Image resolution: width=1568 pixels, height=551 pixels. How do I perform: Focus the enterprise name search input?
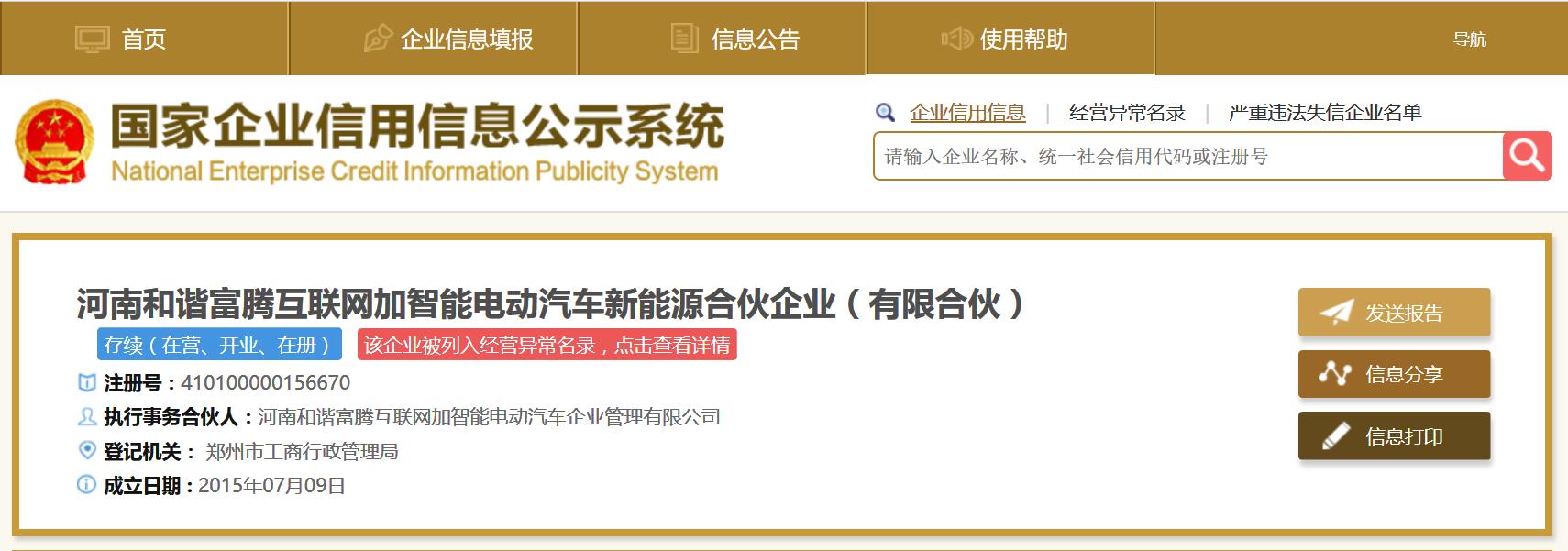click(1188, 156)
